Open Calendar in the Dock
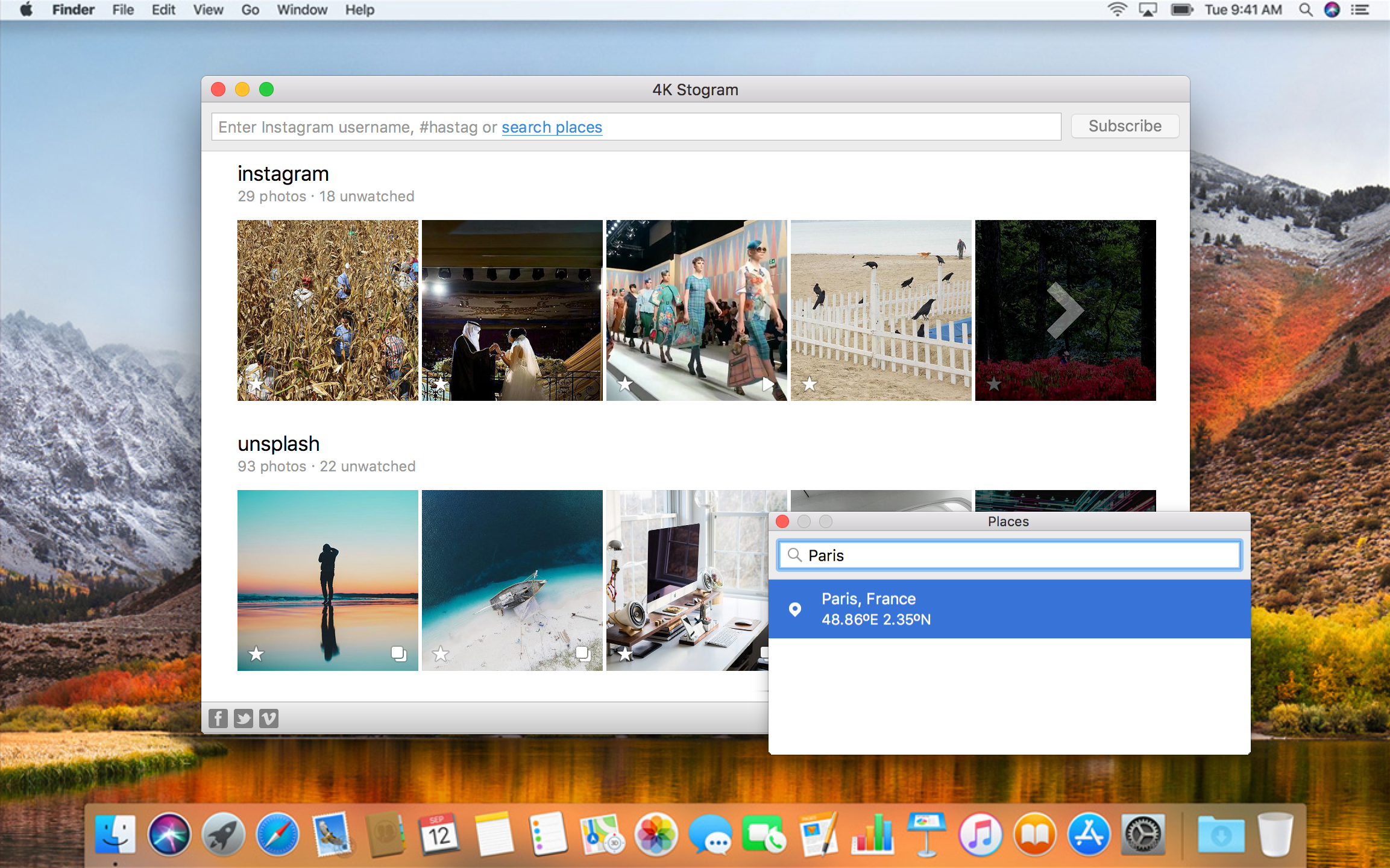The image size is (1390, 868). click(439, 834)
